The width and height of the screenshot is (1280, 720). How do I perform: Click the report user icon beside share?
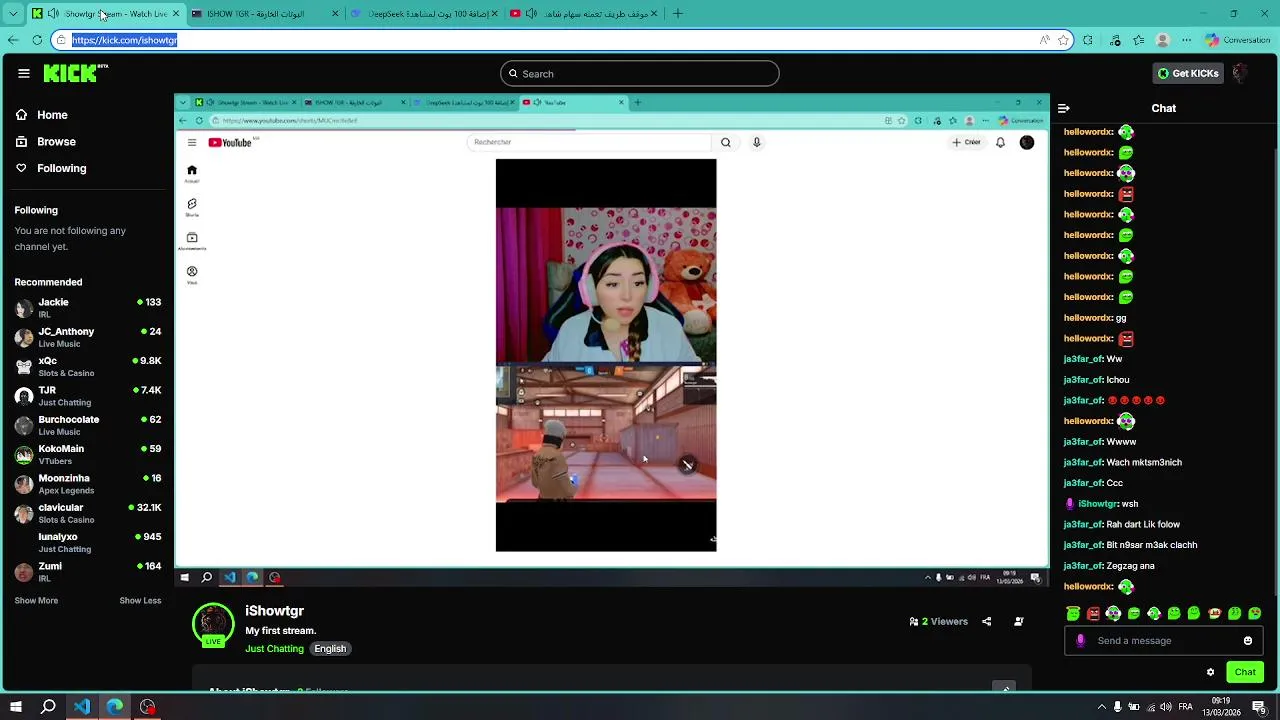[1019, 621]
